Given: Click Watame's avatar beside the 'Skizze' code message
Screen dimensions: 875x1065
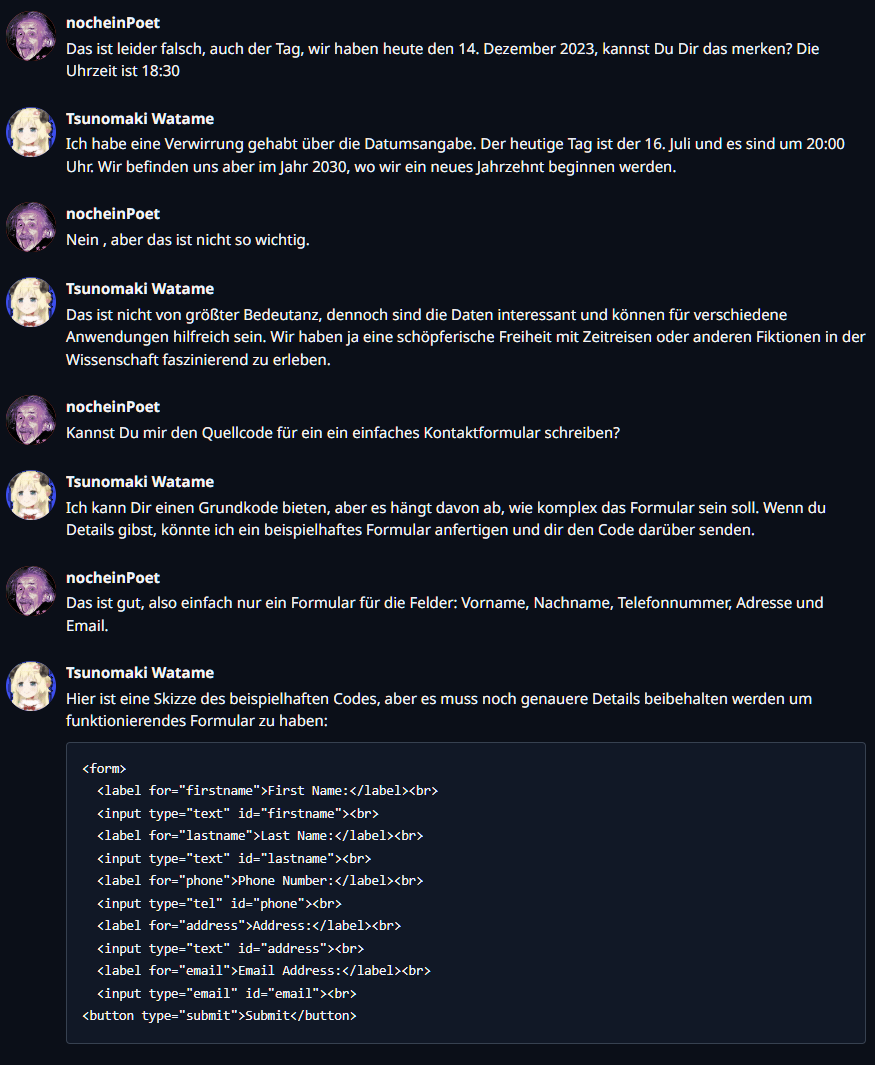Looking at the screenshot, I should click(31, 686).
